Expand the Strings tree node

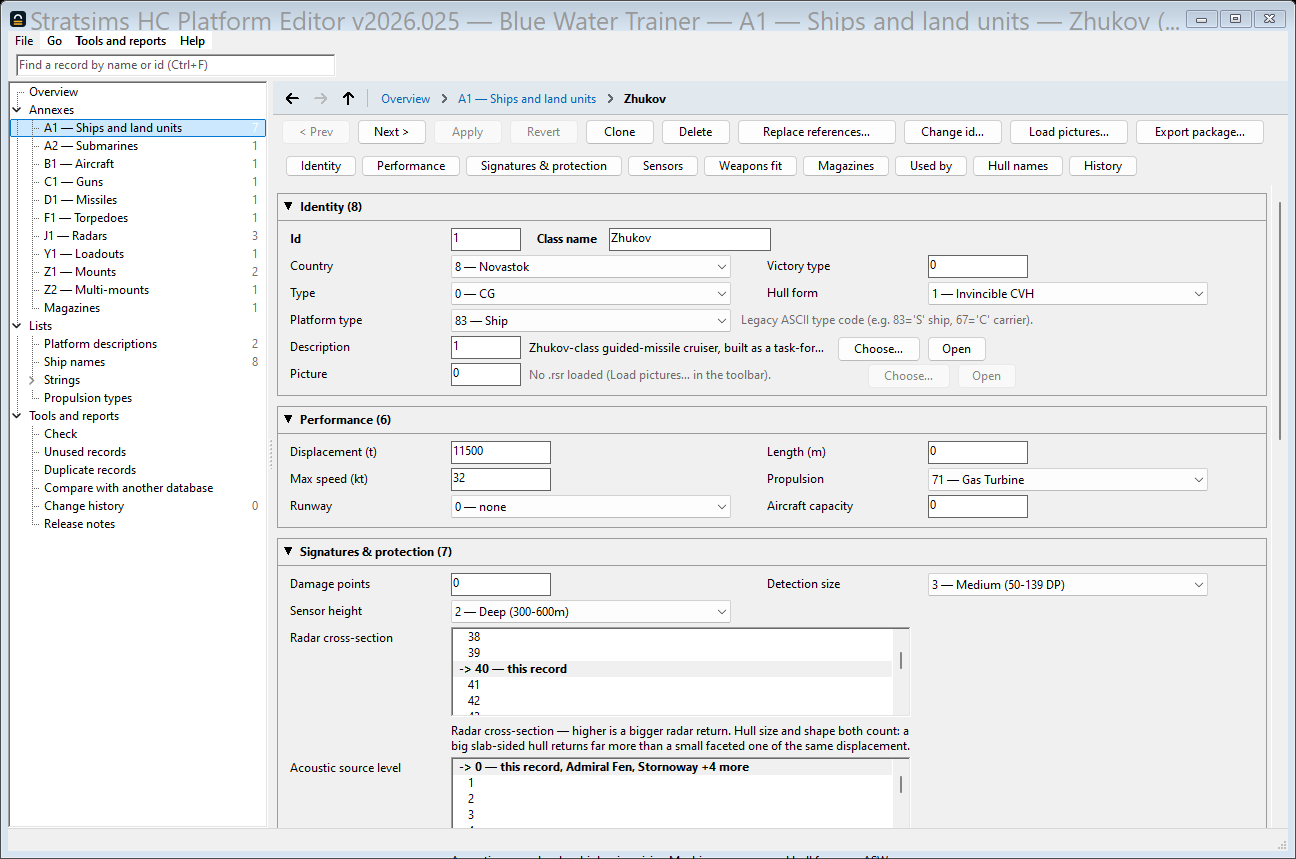pos(32,380)
